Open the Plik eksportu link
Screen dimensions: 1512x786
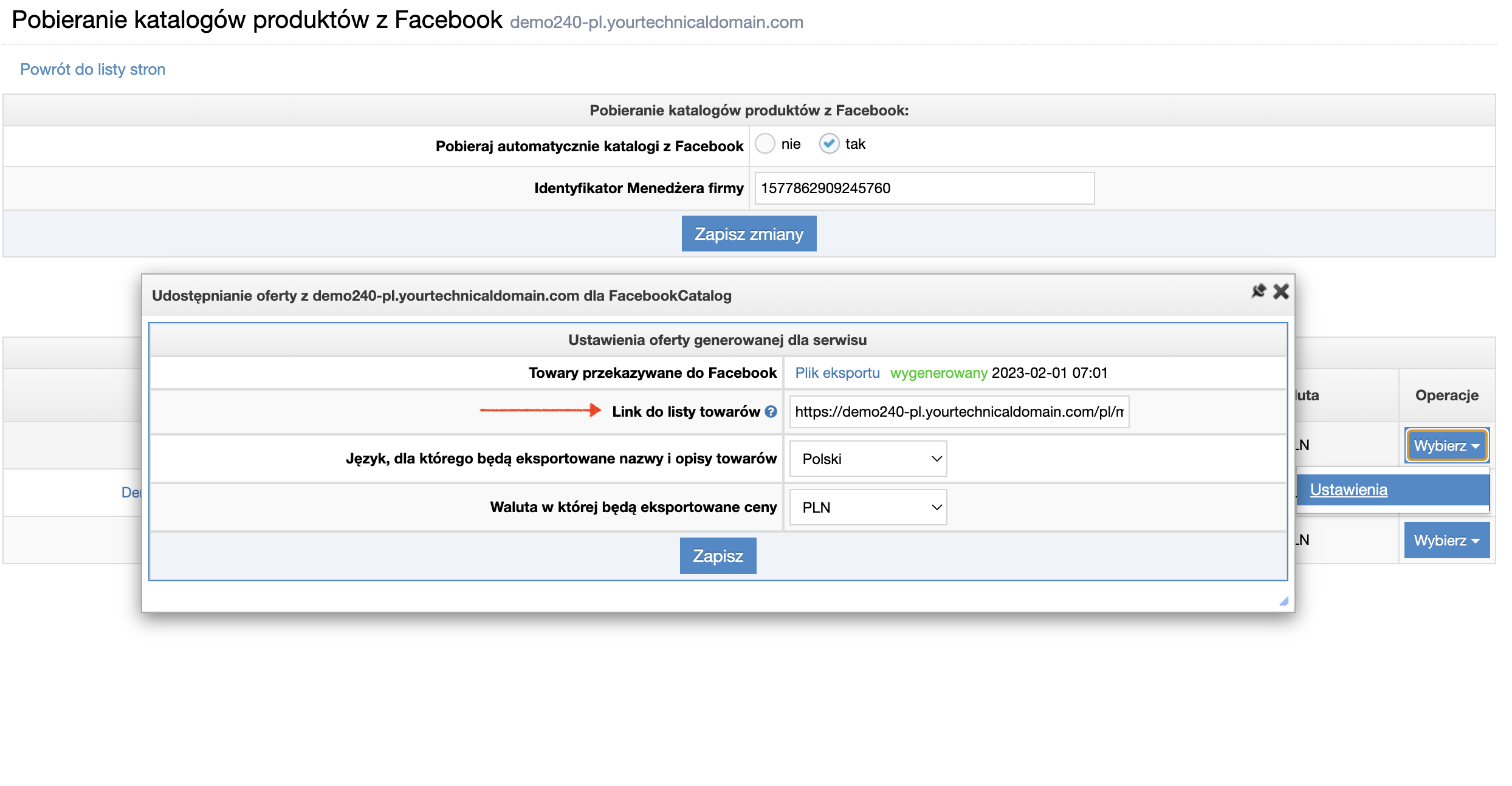click(837, 373)
